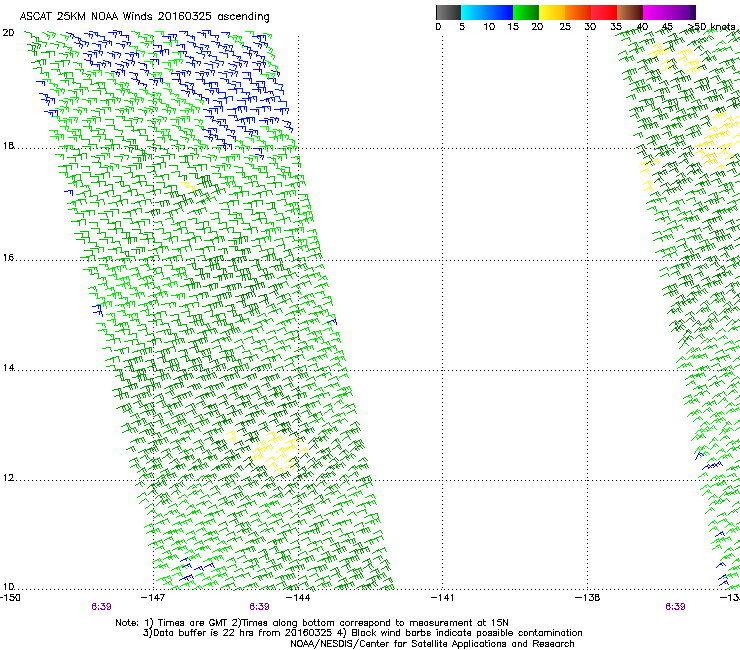Click the longitude axis label '-138'
The image size is (740, 650).
pyautogui.click(x=588, y=598)
